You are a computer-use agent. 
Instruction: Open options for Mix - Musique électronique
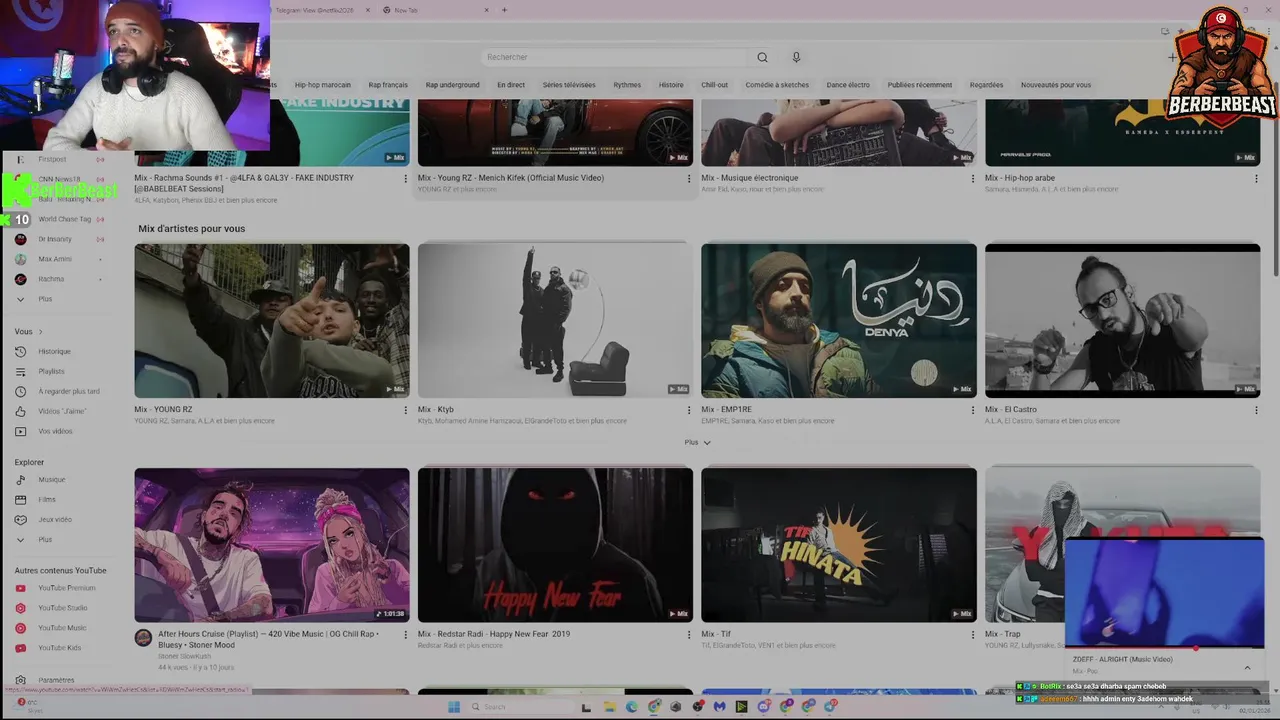(973, 179)
